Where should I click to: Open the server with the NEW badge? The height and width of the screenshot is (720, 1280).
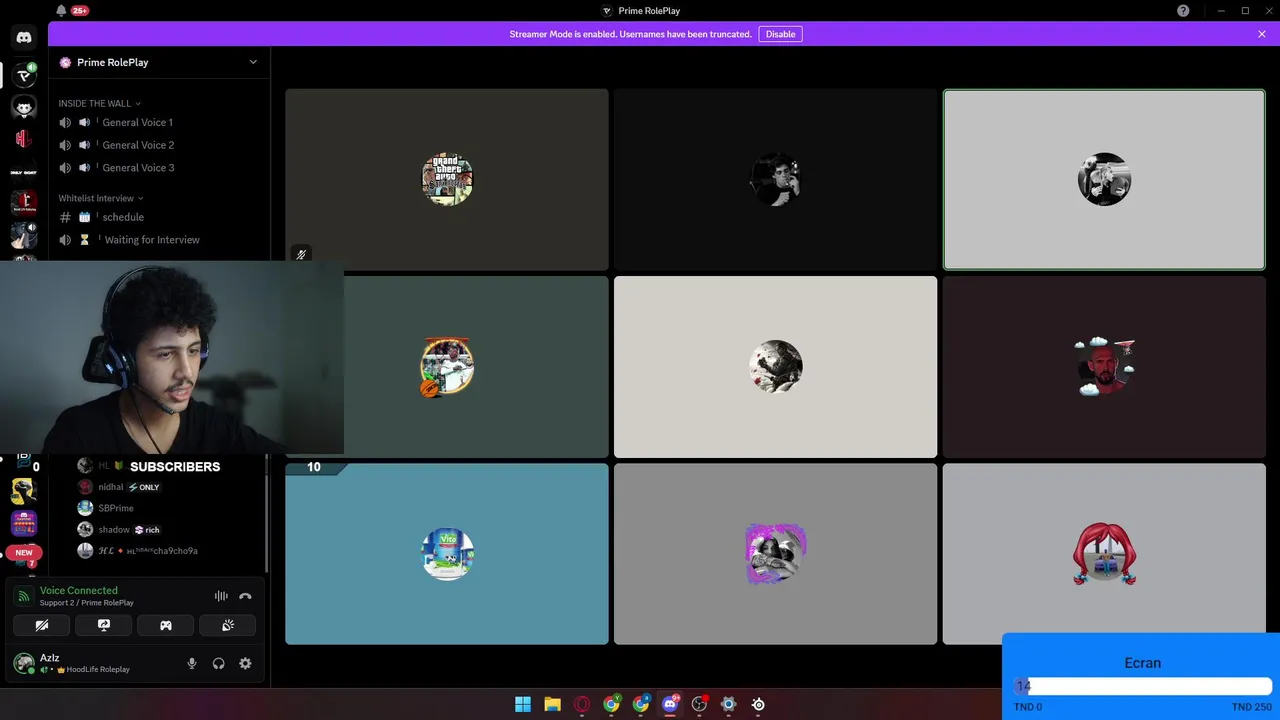pos(24,553)
